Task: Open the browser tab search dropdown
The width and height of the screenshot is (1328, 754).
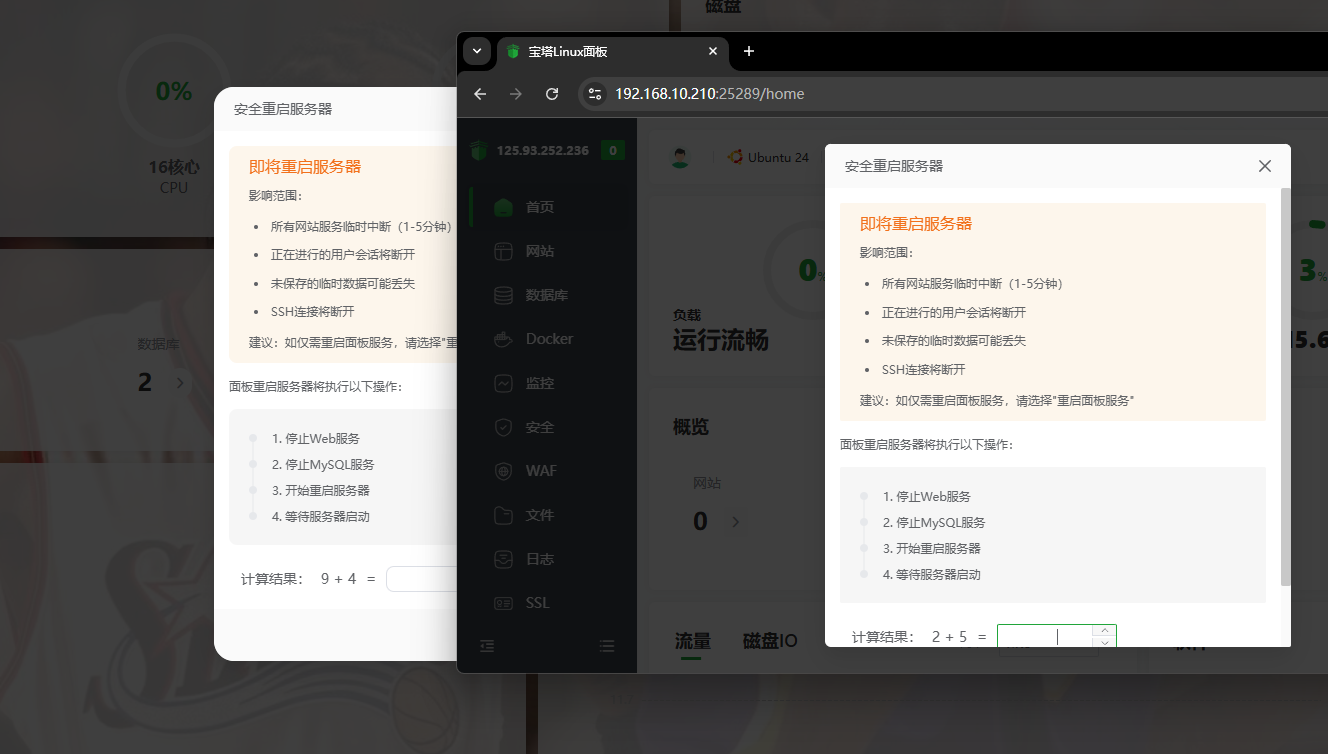Action: [477, 51]
